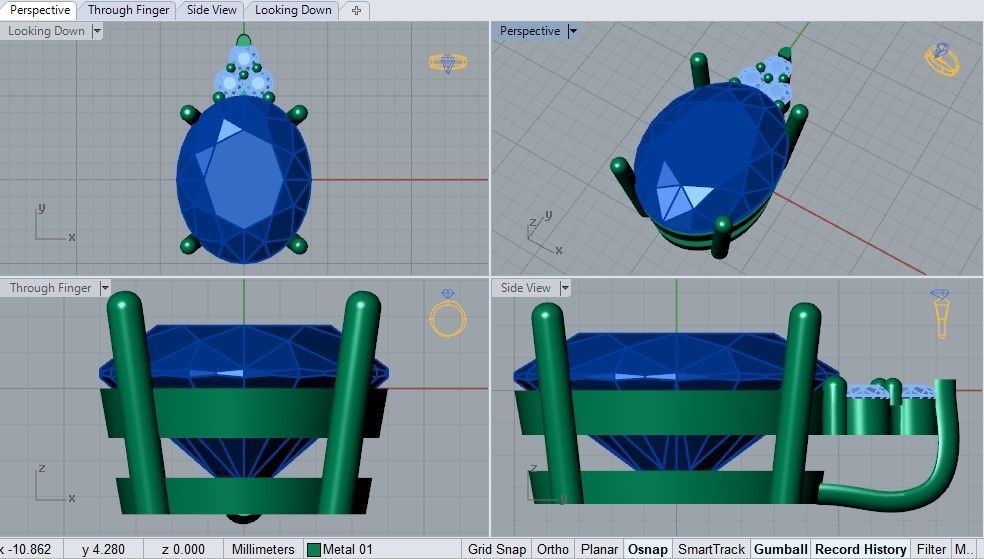Switch to the Through Finger tab
The width and height of the screenshot is (984, 559).
point(128,10)
